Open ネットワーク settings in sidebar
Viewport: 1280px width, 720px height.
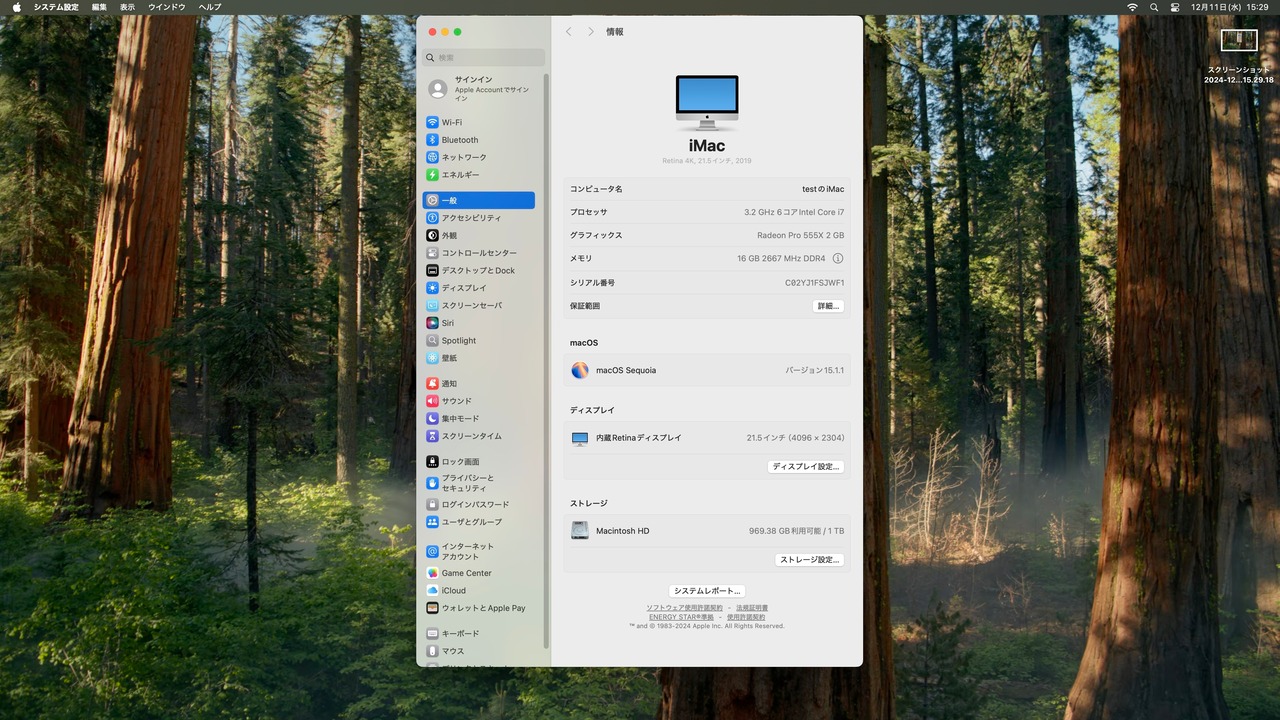pos(479,157)
